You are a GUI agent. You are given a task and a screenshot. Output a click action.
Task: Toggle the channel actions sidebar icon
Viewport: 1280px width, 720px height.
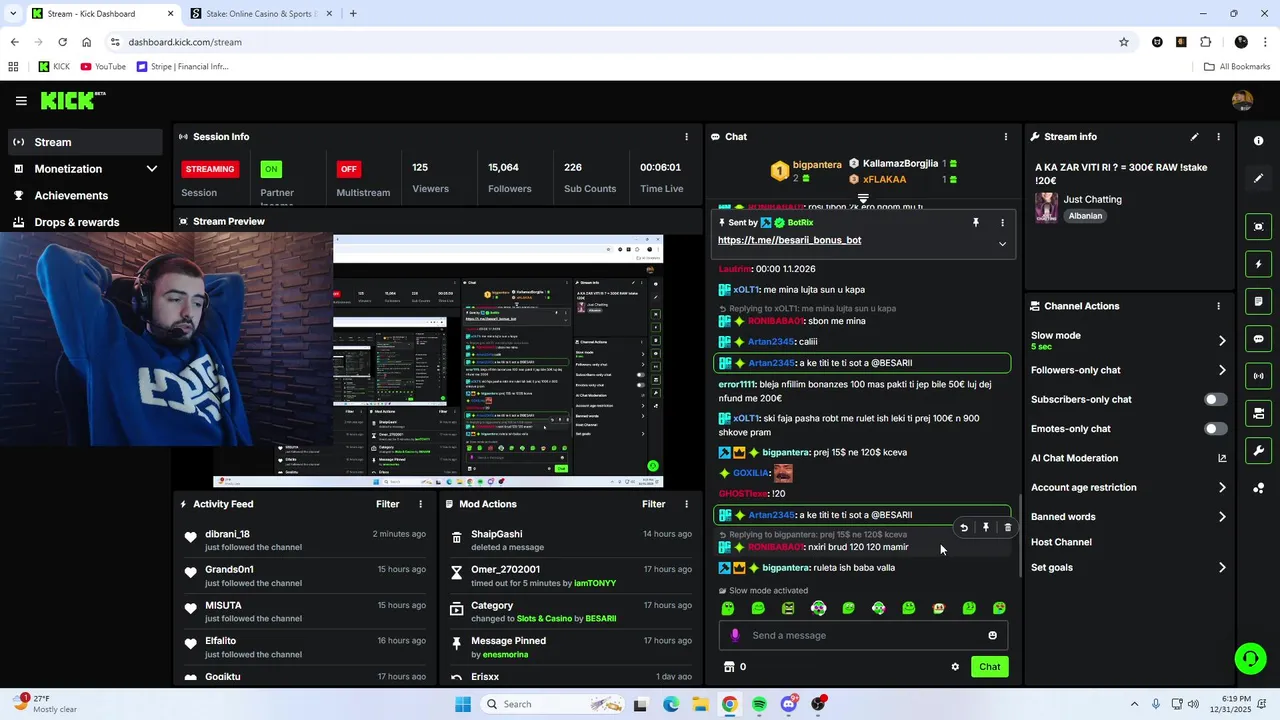coord(1258,413)
